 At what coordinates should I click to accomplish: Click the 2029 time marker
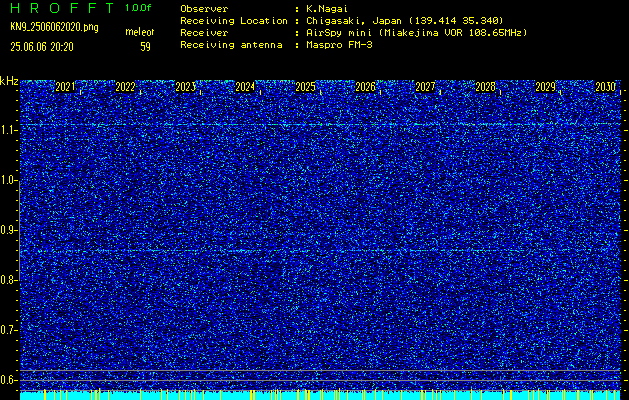545,87
